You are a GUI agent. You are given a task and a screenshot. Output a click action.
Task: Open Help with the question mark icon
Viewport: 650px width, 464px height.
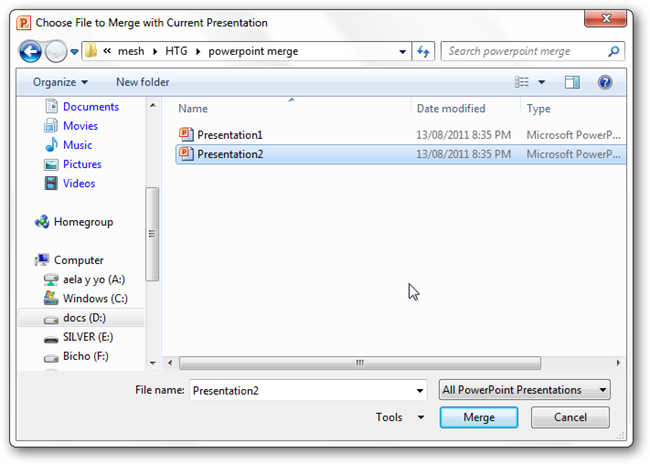pyautogui.click(x=605, y=82)
